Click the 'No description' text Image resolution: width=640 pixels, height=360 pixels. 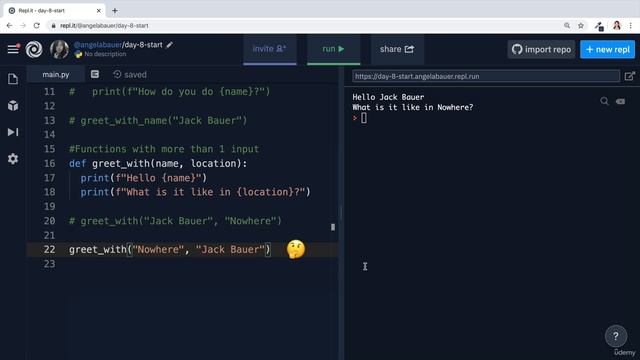105,54
